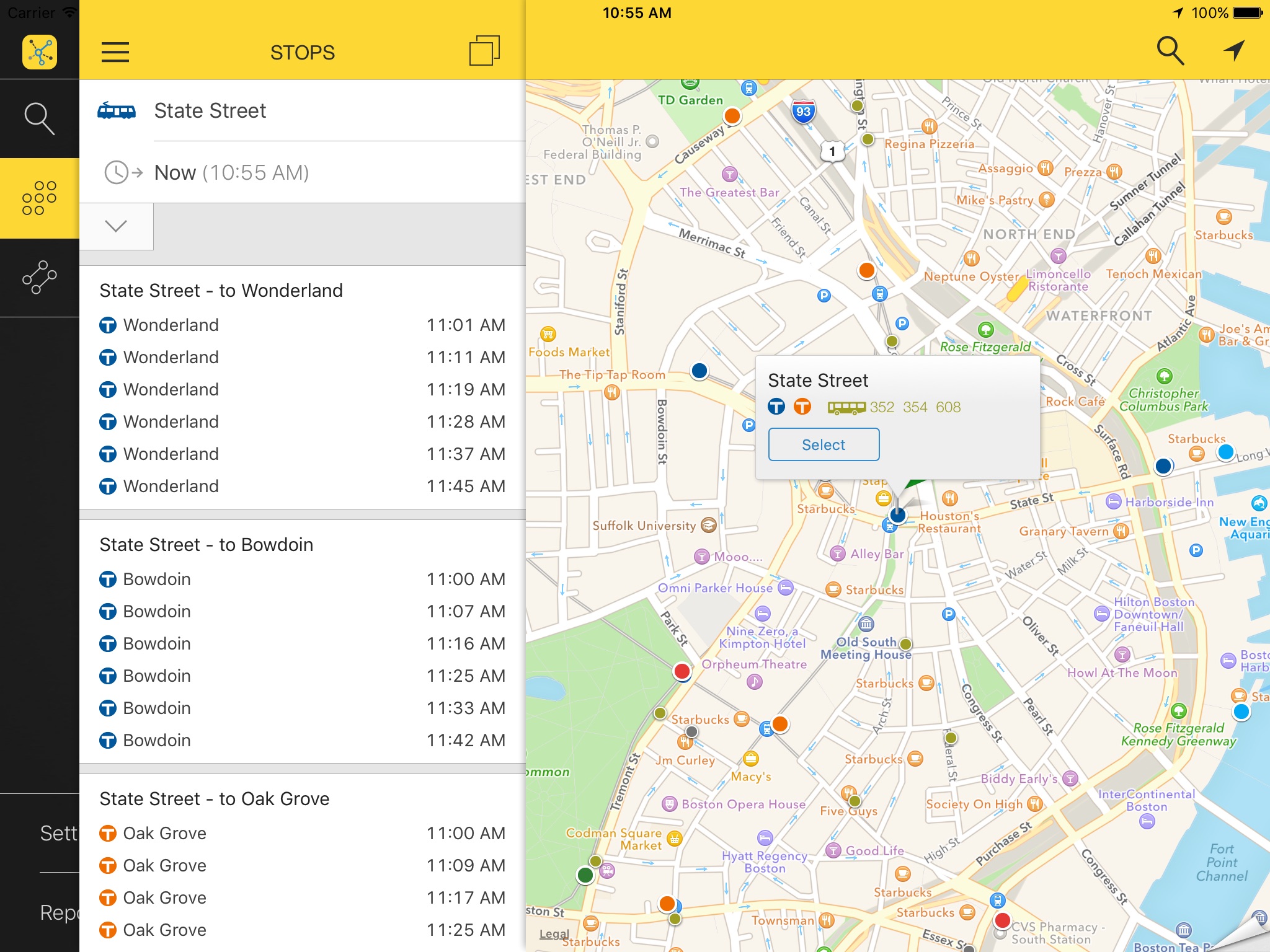Tap the yellow app logo icon
Viewport: 1270px width, 952px height.
coord(40,52)
